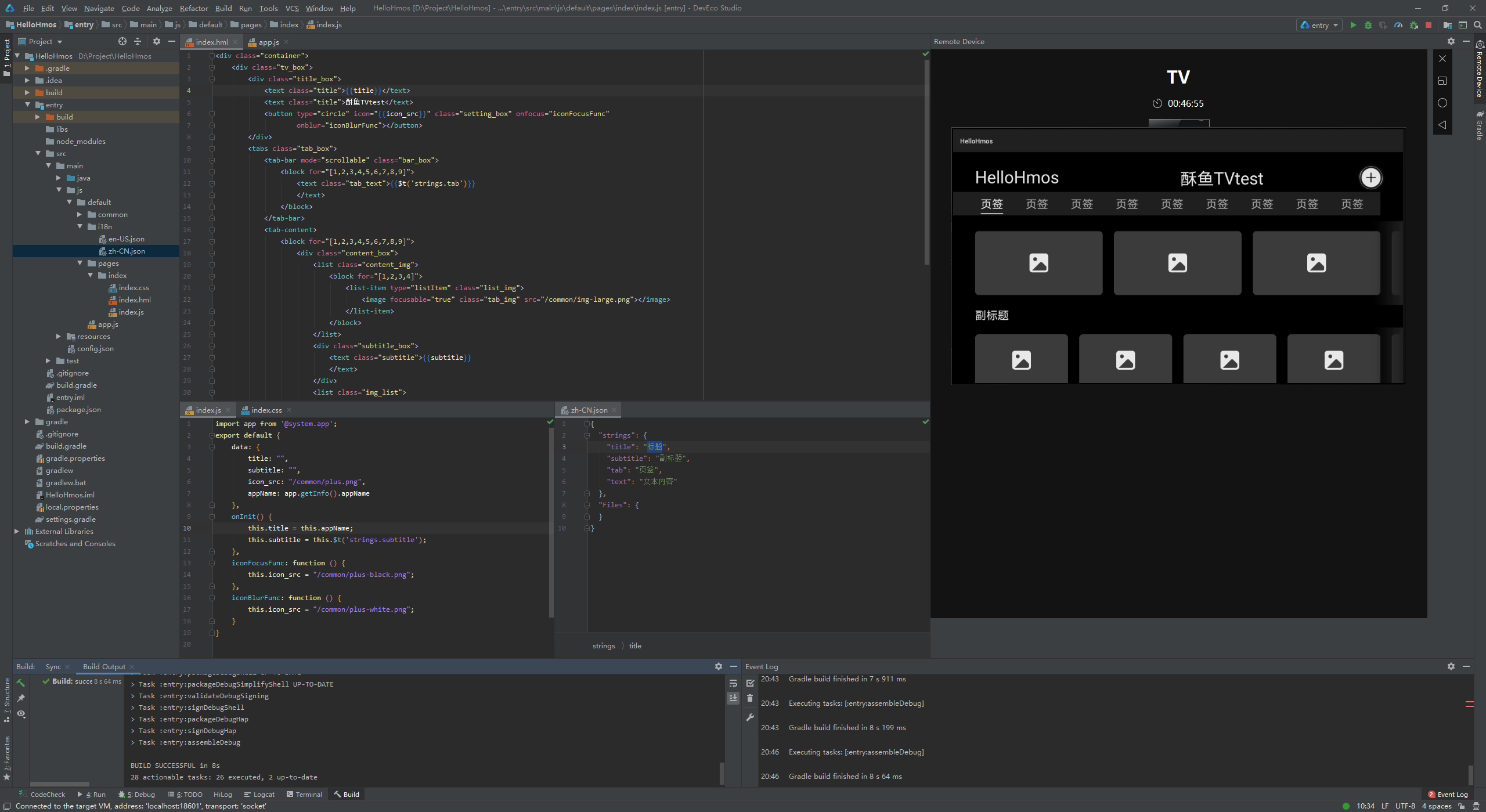Open Remote Device panel settings gear
Viewport: 1486px width, 812px height.
click(x=1451, y=41)
